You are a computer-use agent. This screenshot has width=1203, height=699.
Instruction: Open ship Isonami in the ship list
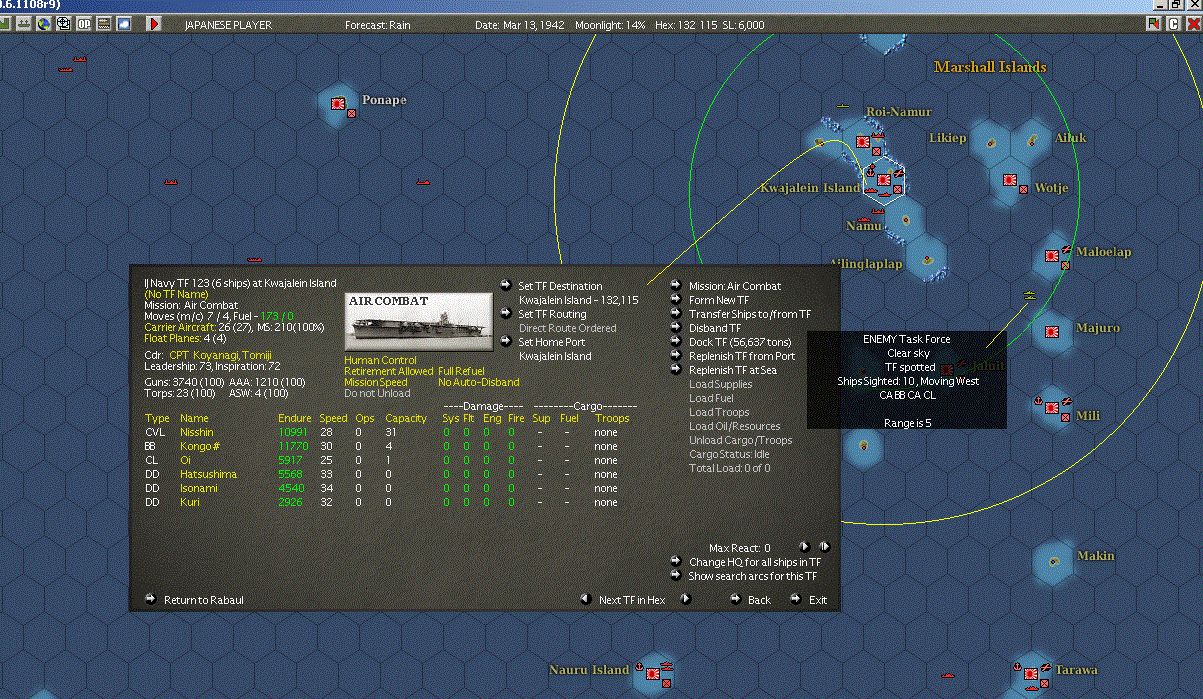point(201,488)
